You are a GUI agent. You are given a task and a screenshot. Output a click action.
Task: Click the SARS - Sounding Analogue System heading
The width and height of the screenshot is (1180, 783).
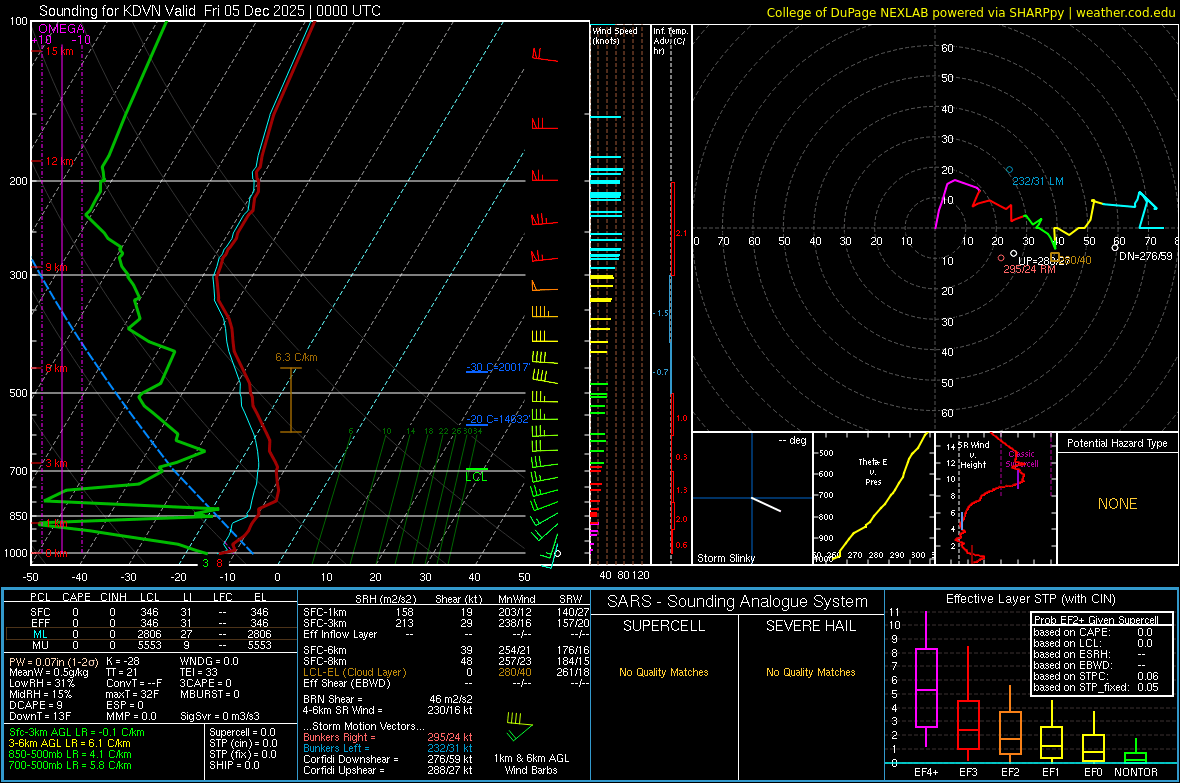738,602
